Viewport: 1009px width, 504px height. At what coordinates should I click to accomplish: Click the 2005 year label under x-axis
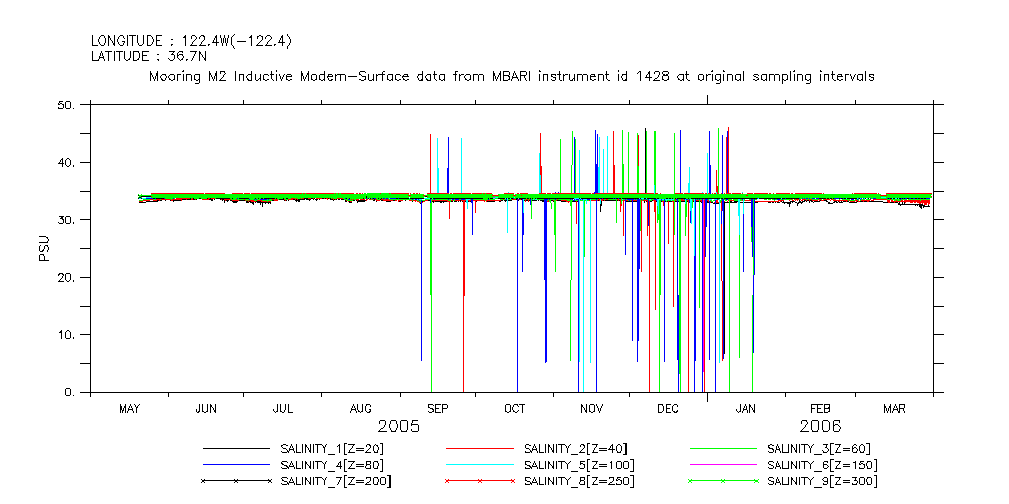(x=397, y=426)
